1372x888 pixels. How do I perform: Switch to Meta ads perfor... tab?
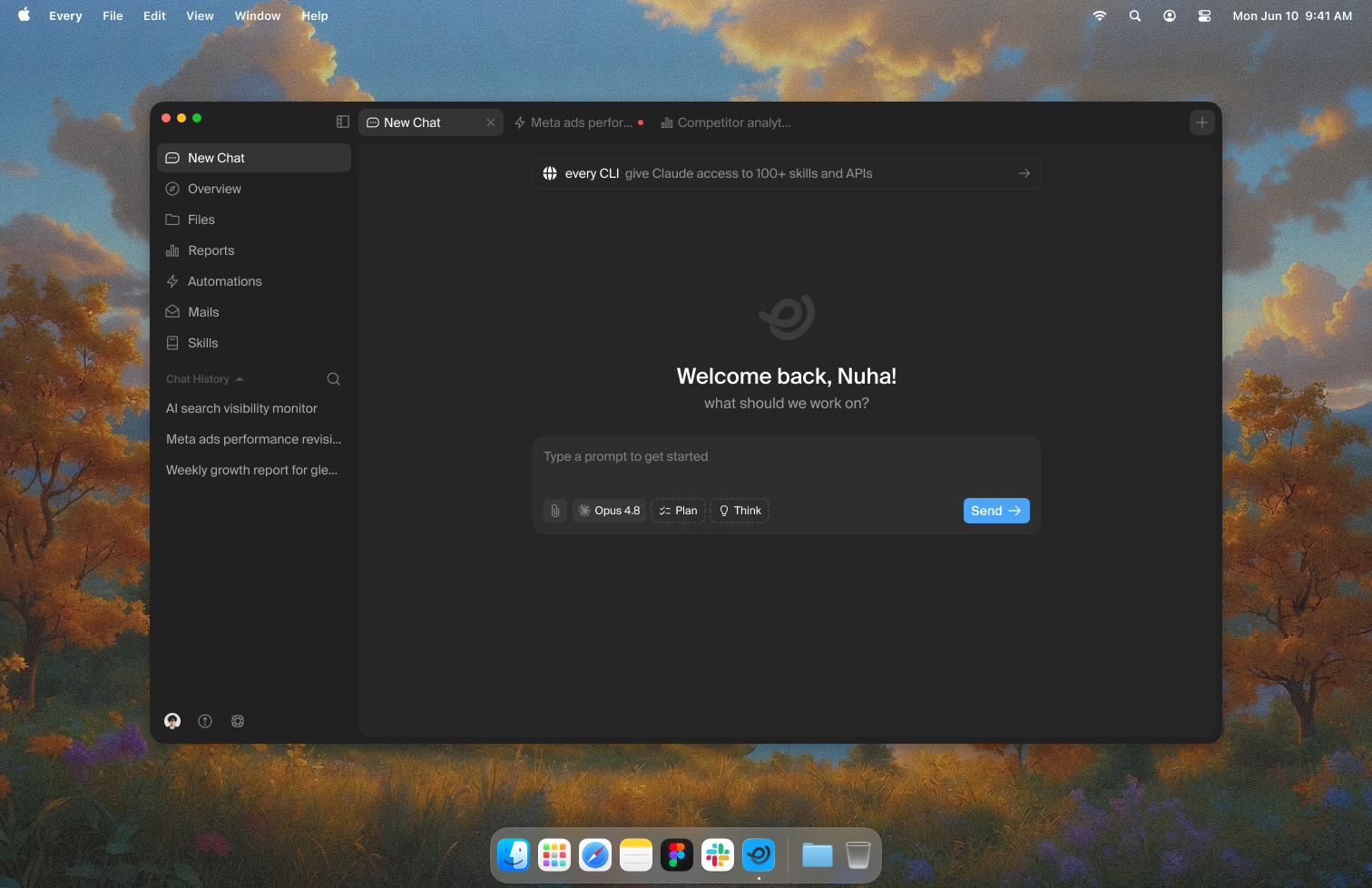click(x=579, y=122)
